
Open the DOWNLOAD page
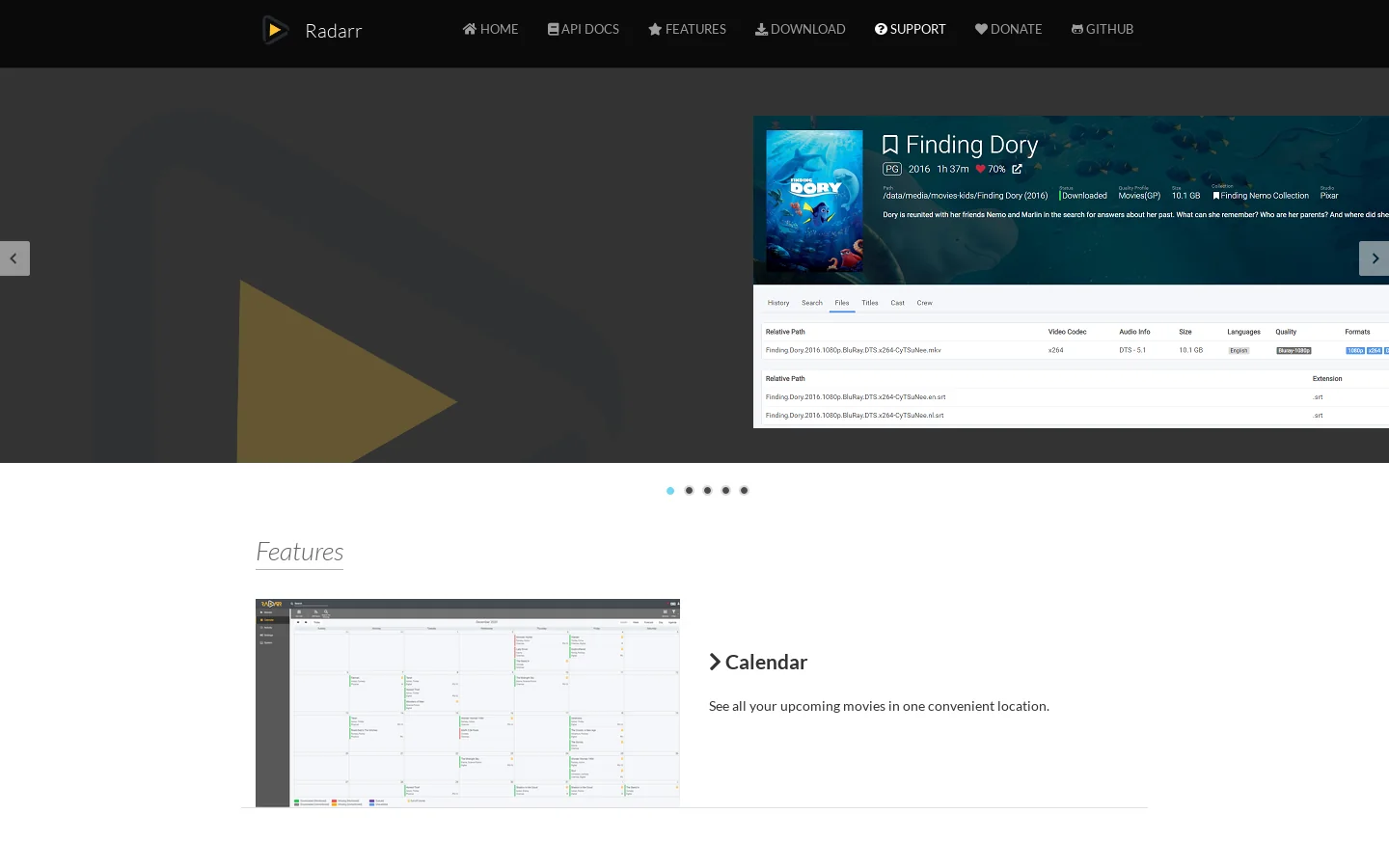(800, 29)
